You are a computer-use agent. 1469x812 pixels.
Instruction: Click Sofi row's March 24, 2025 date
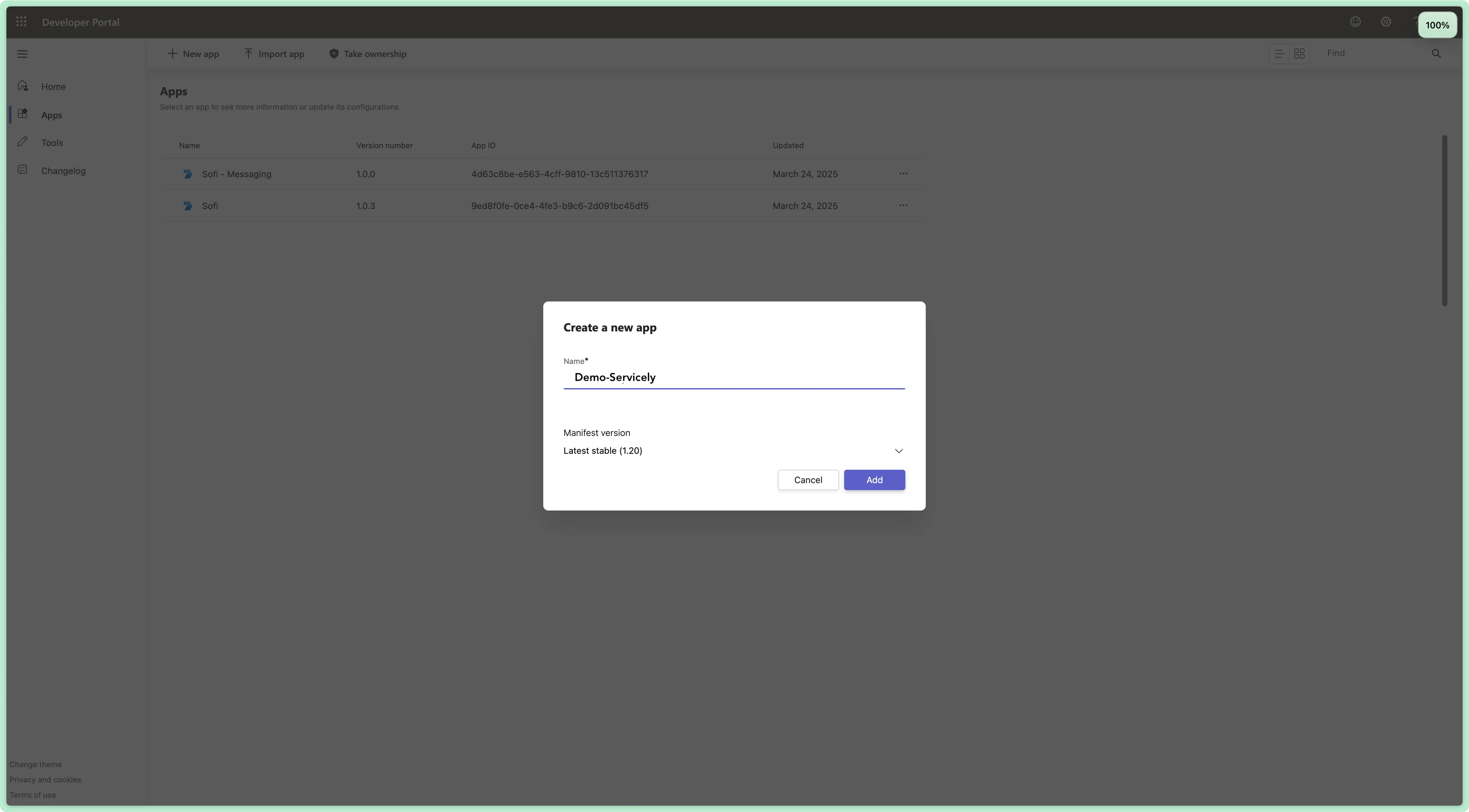coord(805,206)
